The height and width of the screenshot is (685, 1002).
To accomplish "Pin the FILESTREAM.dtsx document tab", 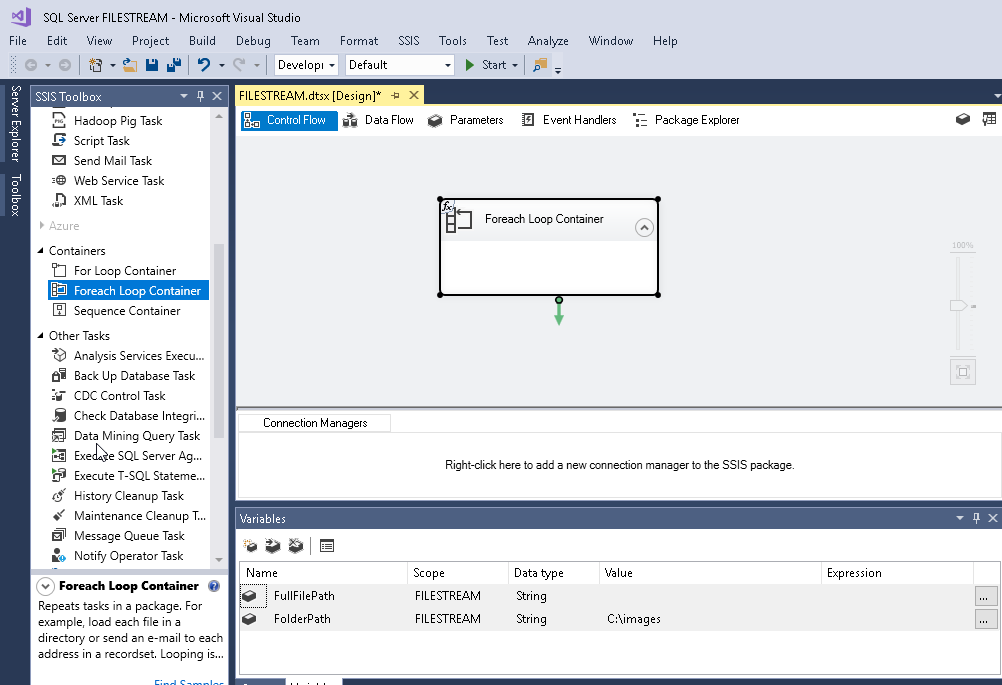I will click(x=395, y=96).
